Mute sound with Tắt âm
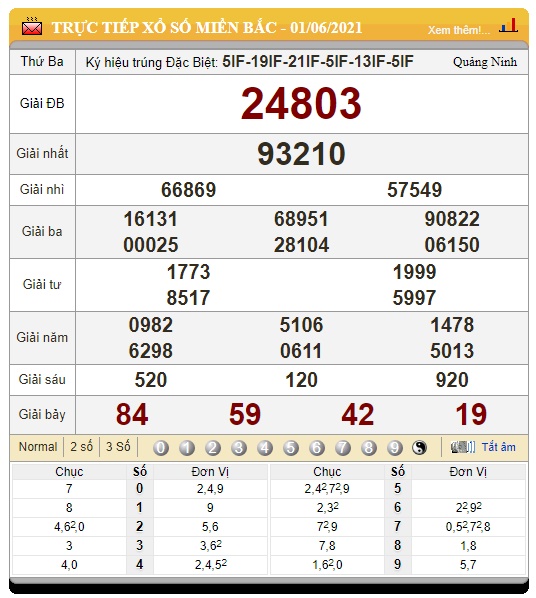Screen dimensions: 536x598 (x=498, y=447)
